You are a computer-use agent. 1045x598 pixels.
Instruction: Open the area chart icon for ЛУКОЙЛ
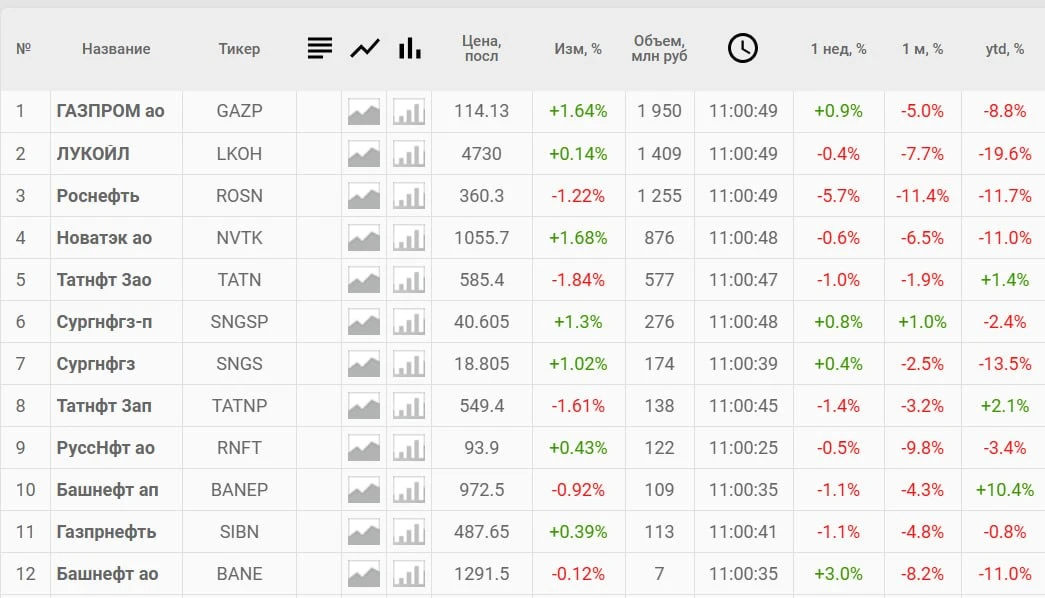click(x=364, y=154)
